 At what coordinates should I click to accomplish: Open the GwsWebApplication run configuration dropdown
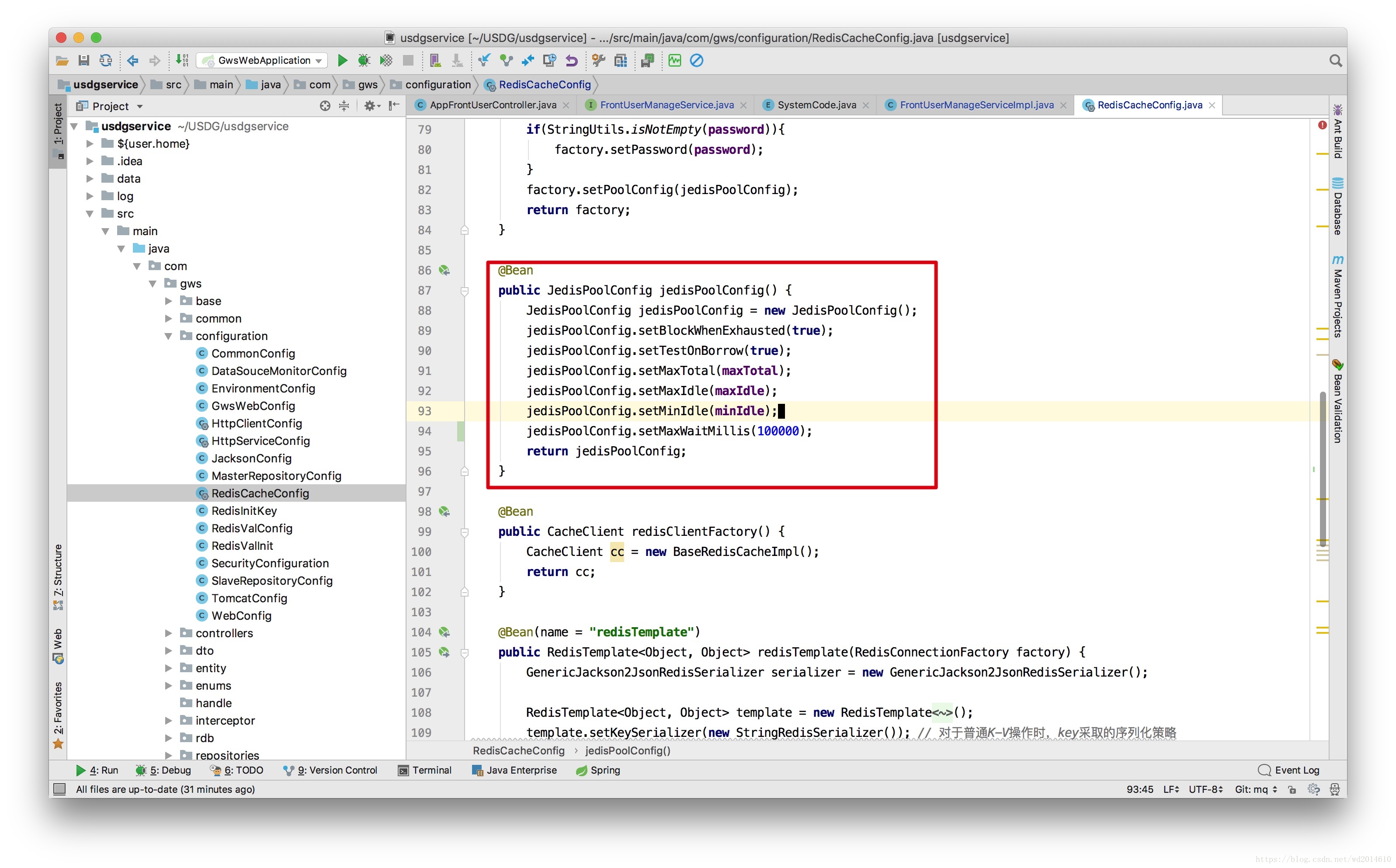[x=262, y=60]
